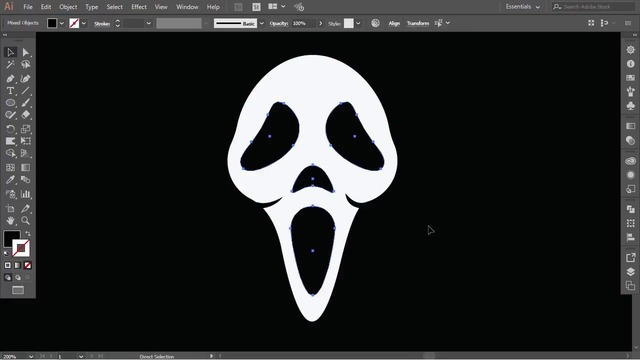Image resolution: width=640 pixels, height=360 pixels.
Task: Open the Edit menu
Action: coord(46,7)
